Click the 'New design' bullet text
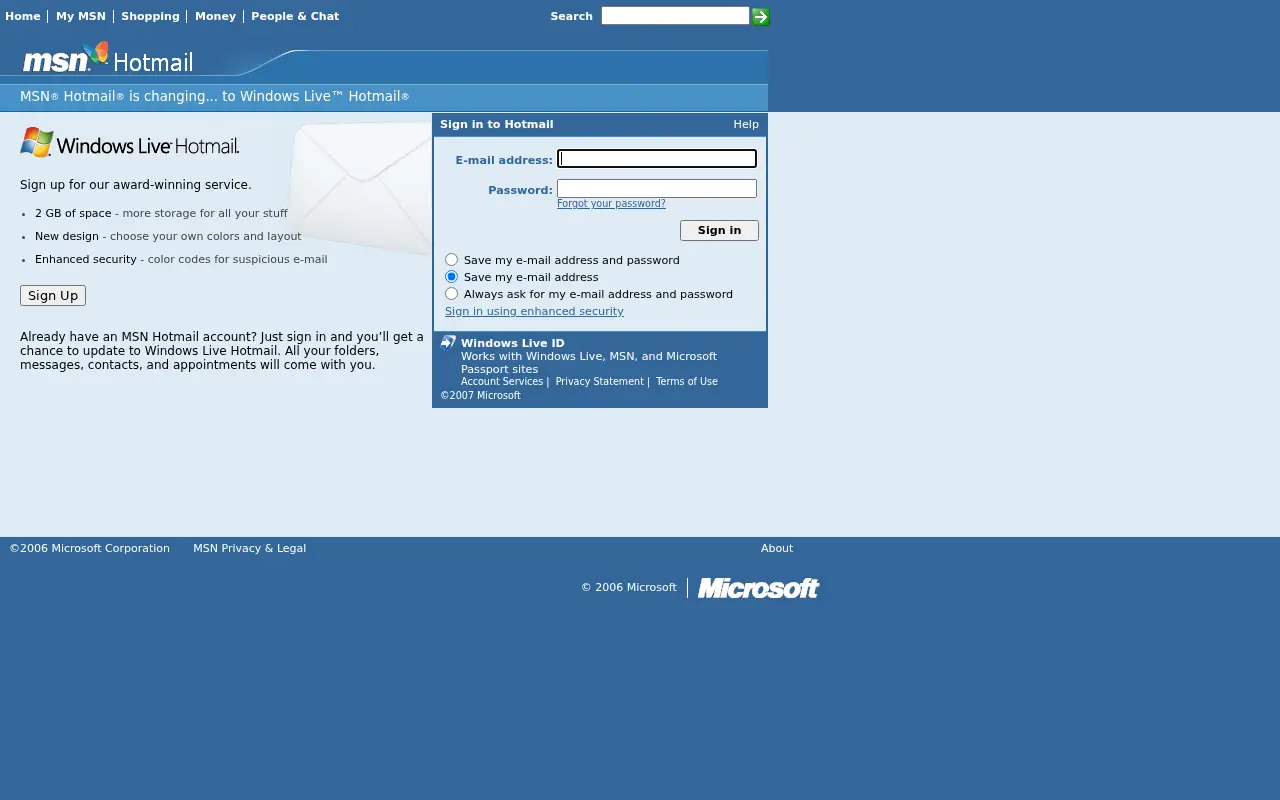The width and height of the screenshot is (1280, 800). coord(67,236)
